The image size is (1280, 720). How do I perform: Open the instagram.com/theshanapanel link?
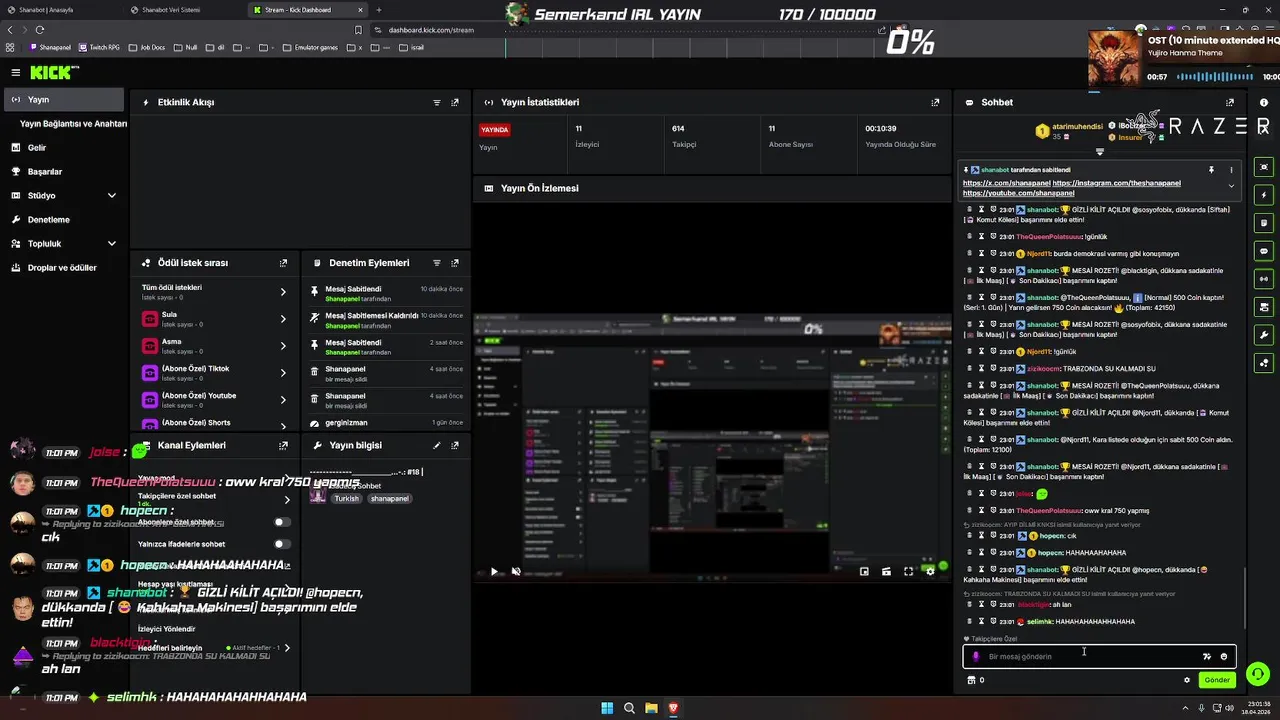click(x=1117, y=184)
